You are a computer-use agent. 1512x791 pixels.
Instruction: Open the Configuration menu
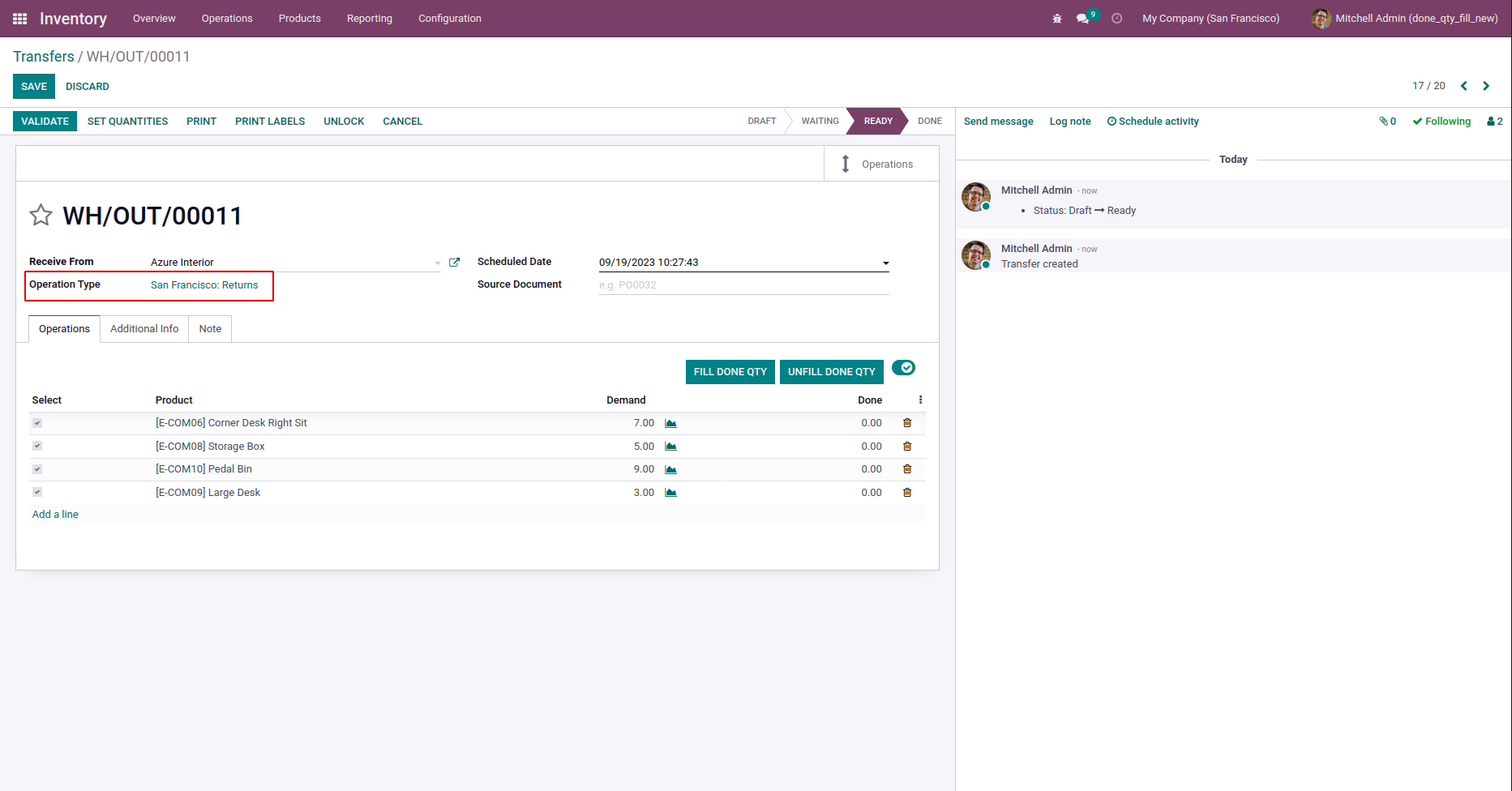coord(450,19)
